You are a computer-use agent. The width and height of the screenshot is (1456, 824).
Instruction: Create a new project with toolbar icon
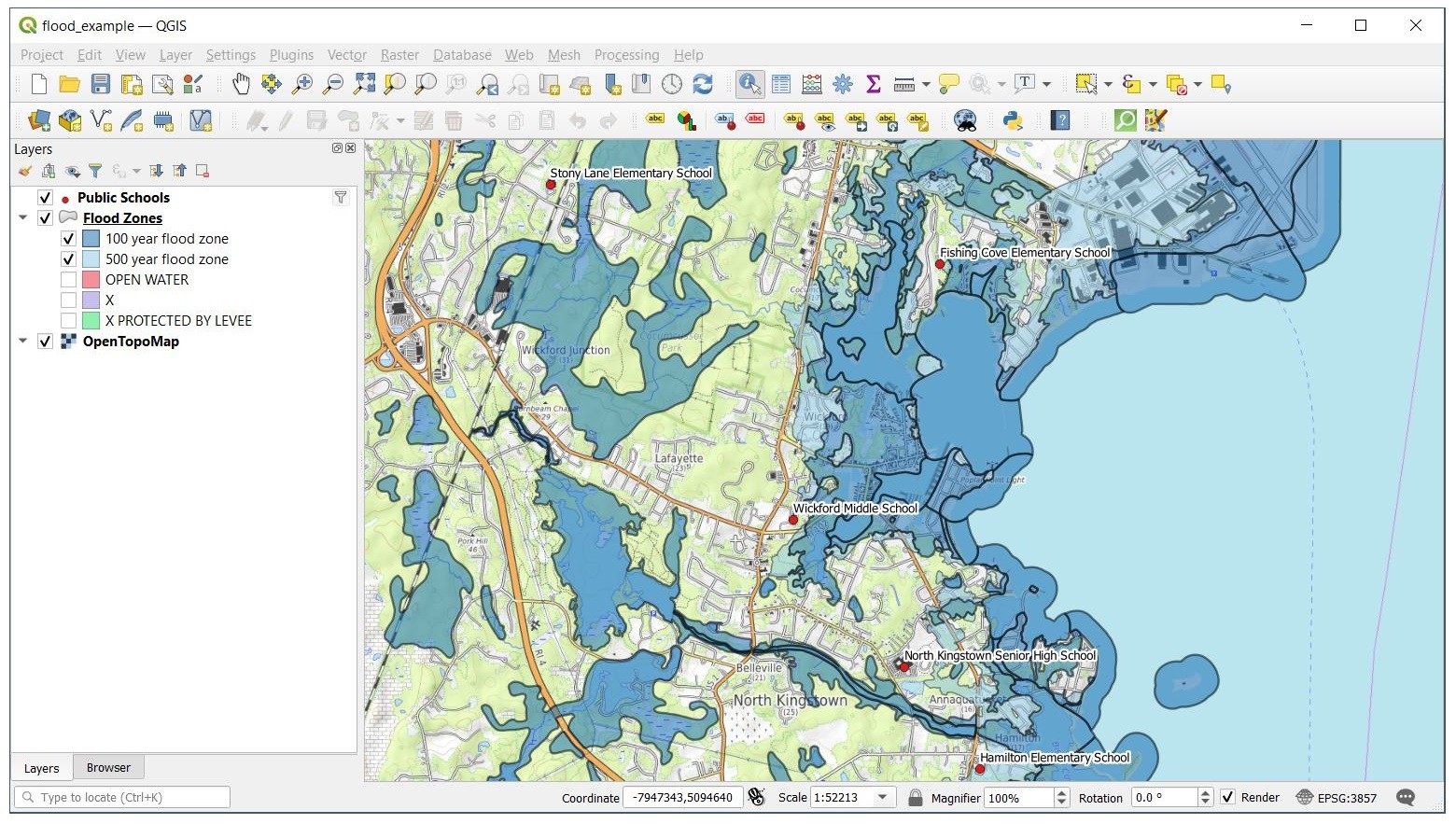[38, 85]
